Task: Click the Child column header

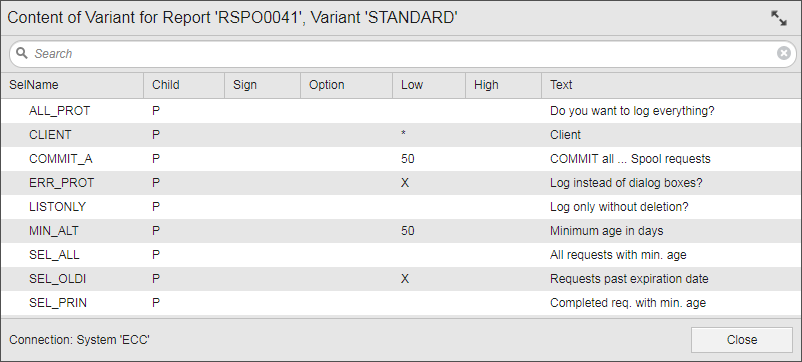Action: (x=184, y=85)
